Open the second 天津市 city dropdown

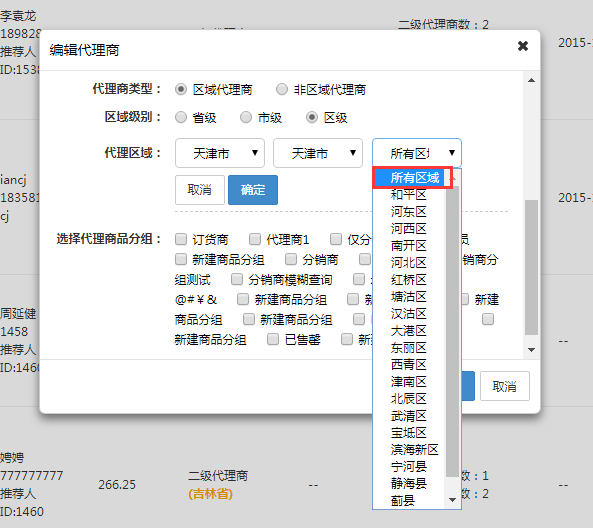pos(318,153)
